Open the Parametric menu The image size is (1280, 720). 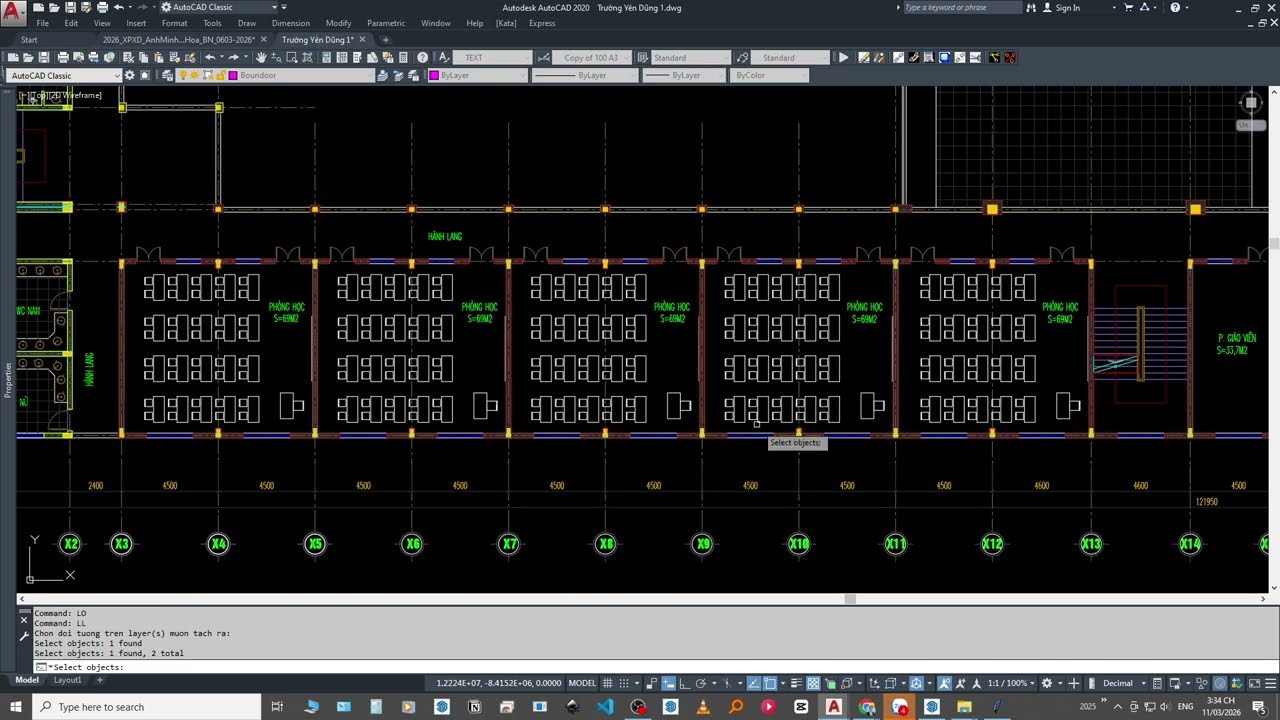pos(386,23)
